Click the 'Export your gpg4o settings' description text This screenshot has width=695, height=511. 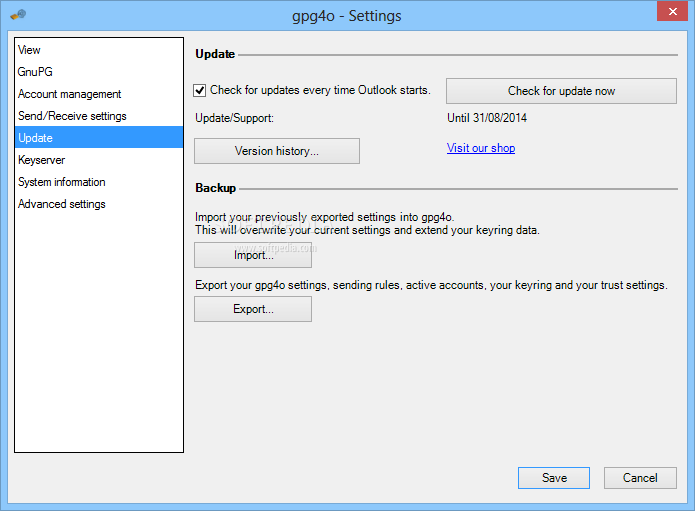[431, 285]
